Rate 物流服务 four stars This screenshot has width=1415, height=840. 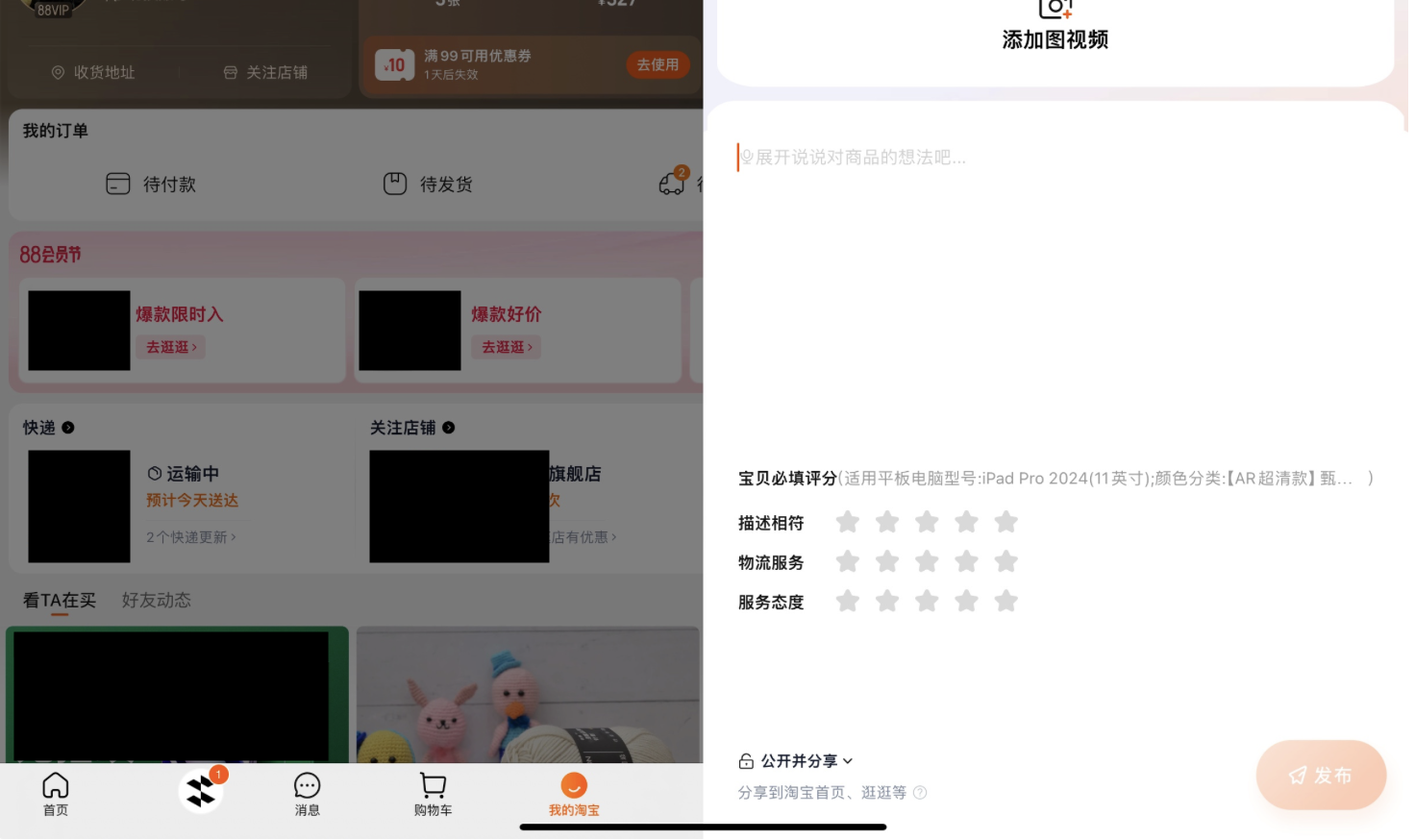coord(966,561)
